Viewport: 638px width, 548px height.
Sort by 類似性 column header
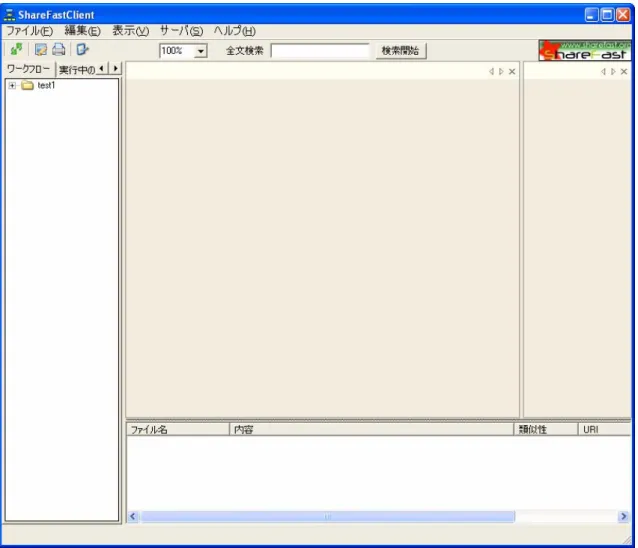[546, 429]
